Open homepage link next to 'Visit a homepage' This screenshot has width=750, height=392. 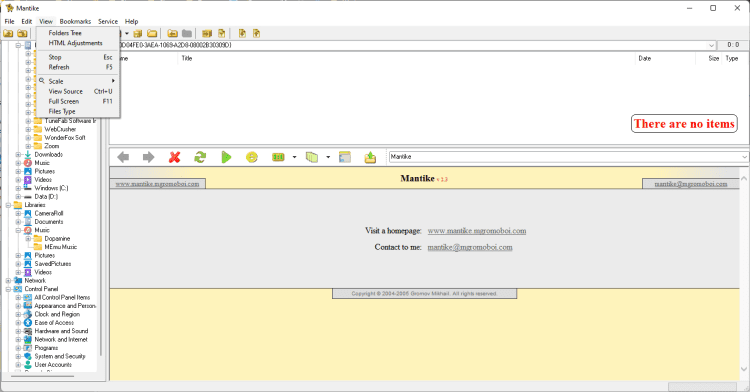tap(477, 231)
